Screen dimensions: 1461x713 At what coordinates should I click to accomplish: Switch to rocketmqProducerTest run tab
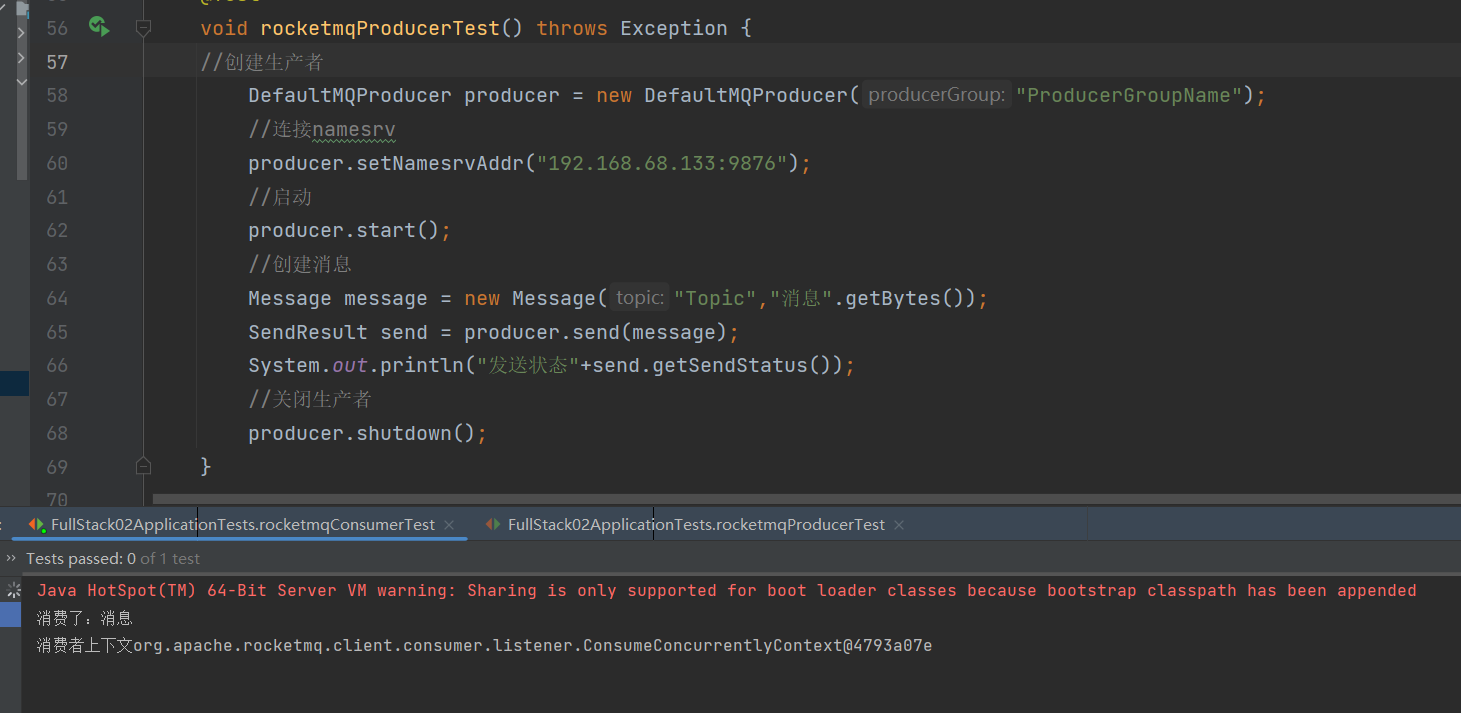[696, 524]
